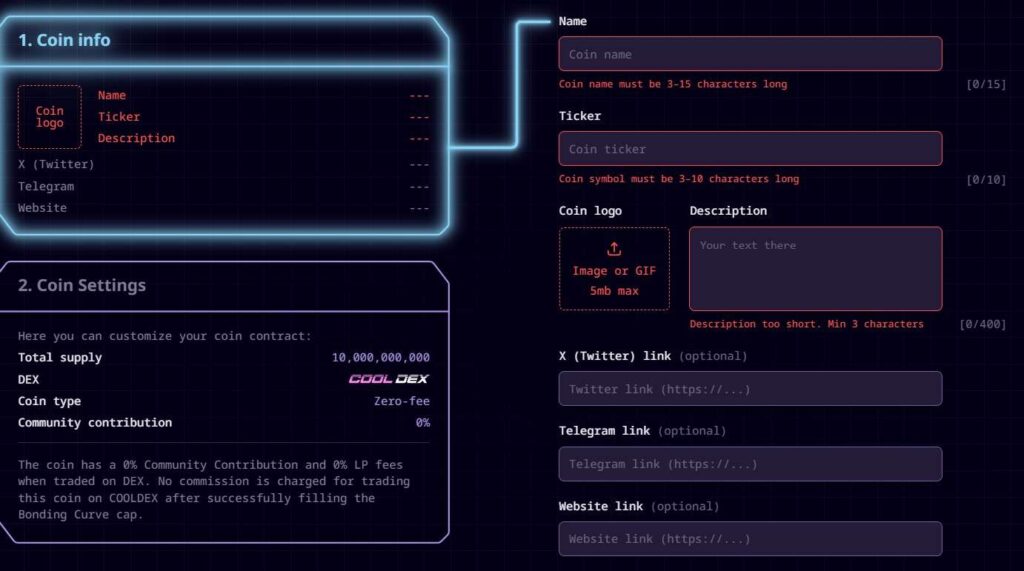Click the Website row in Coin info
The width and height of the screenshot is (1024, 571).
(x=223, y=208)
